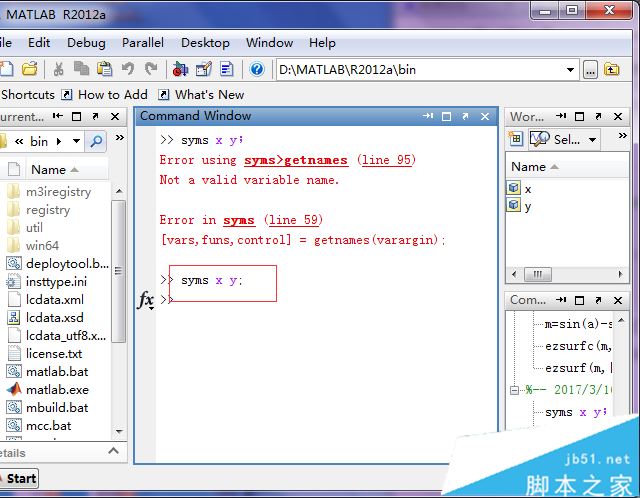Image resolution: width=640 pixels, height=498 pixels.
Task: Click the file list scroll up arrow
Action: 119,191
